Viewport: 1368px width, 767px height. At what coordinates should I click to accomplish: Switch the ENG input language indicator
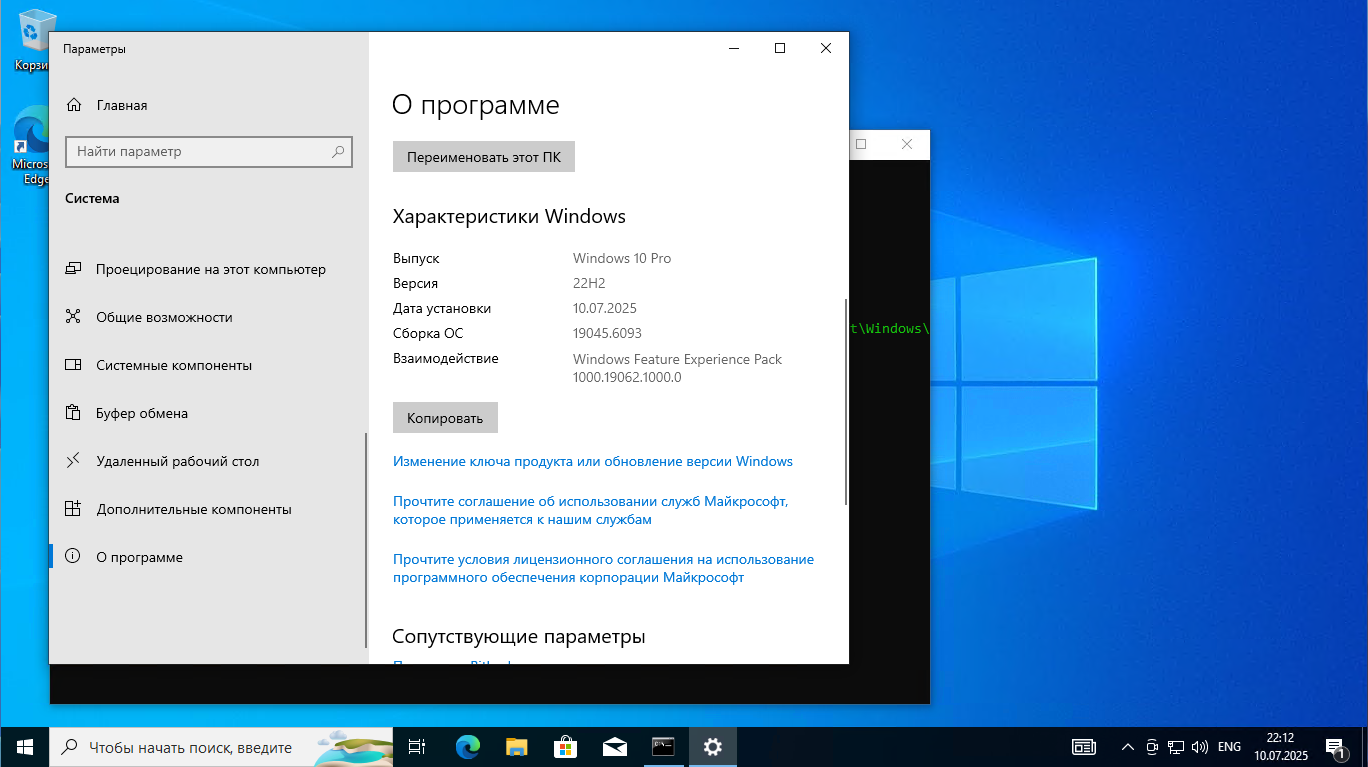coord(1230,747)
